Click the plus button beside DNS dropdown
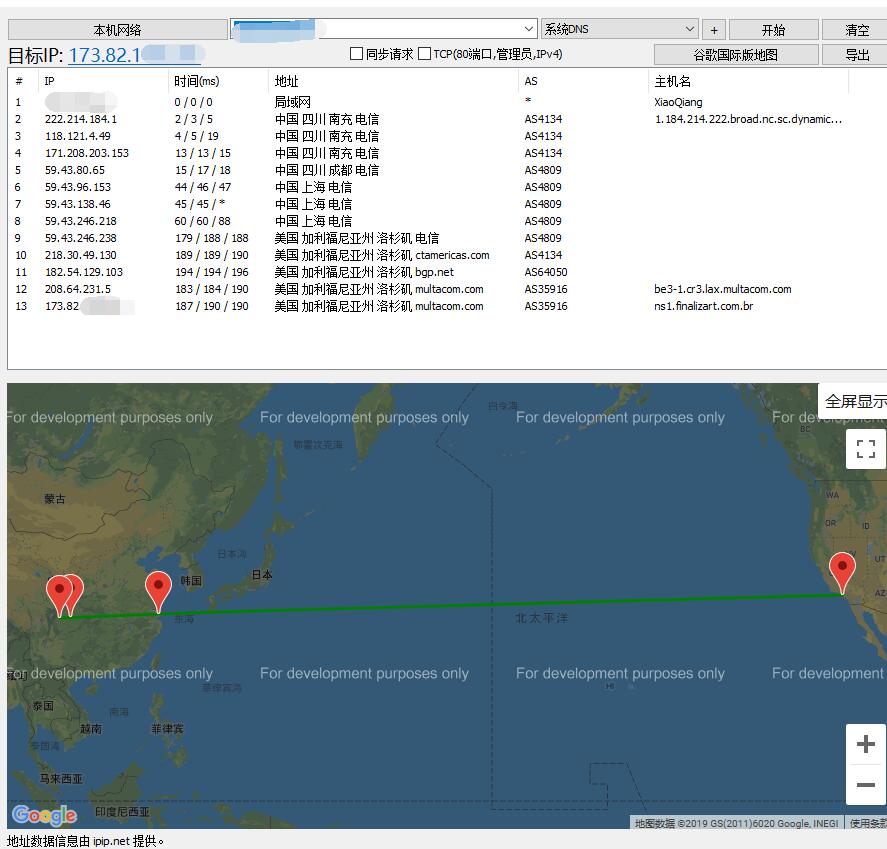 point(713,30)
